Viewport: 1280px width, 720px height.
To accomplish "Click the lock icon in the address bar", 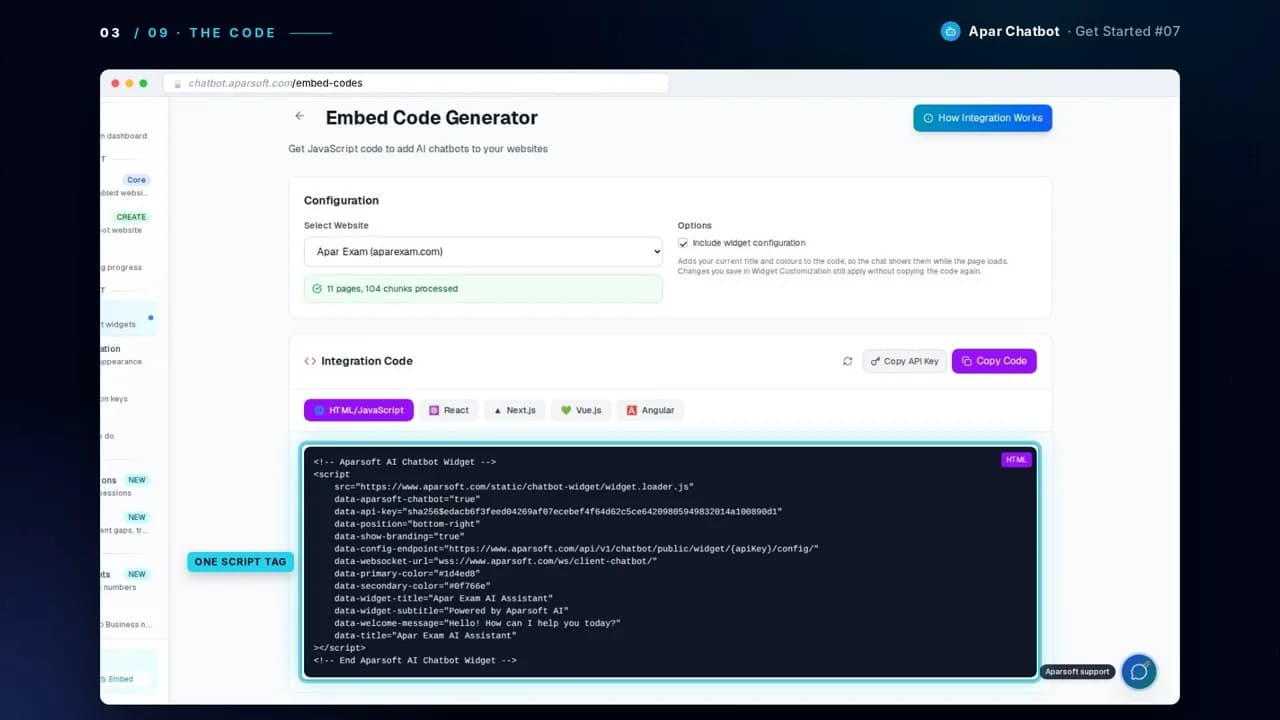I will (x=178, y=84).
